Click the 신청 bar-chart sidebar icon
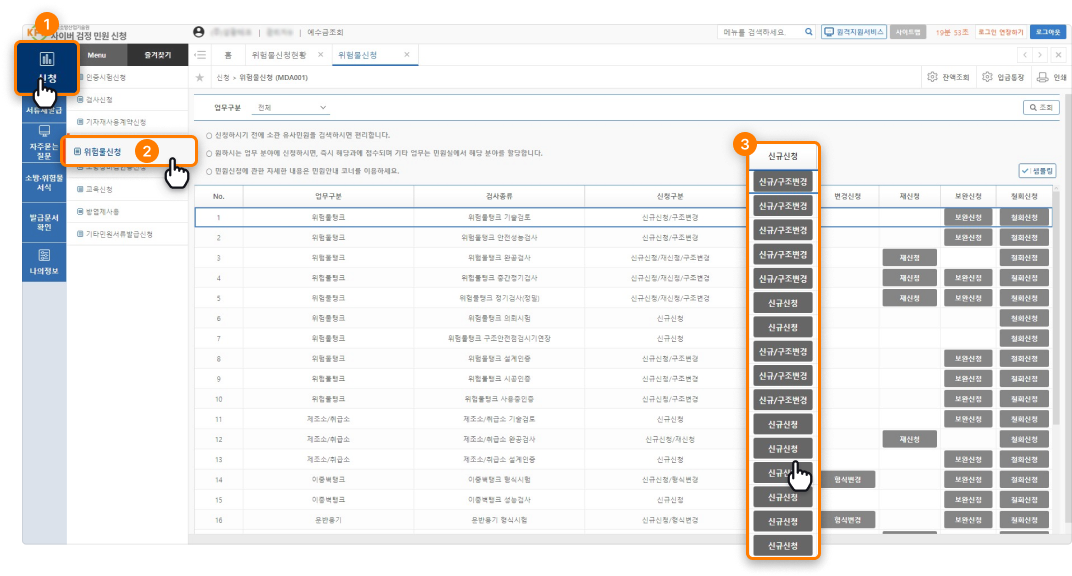The image size is (1072, 576). (46, 59)
